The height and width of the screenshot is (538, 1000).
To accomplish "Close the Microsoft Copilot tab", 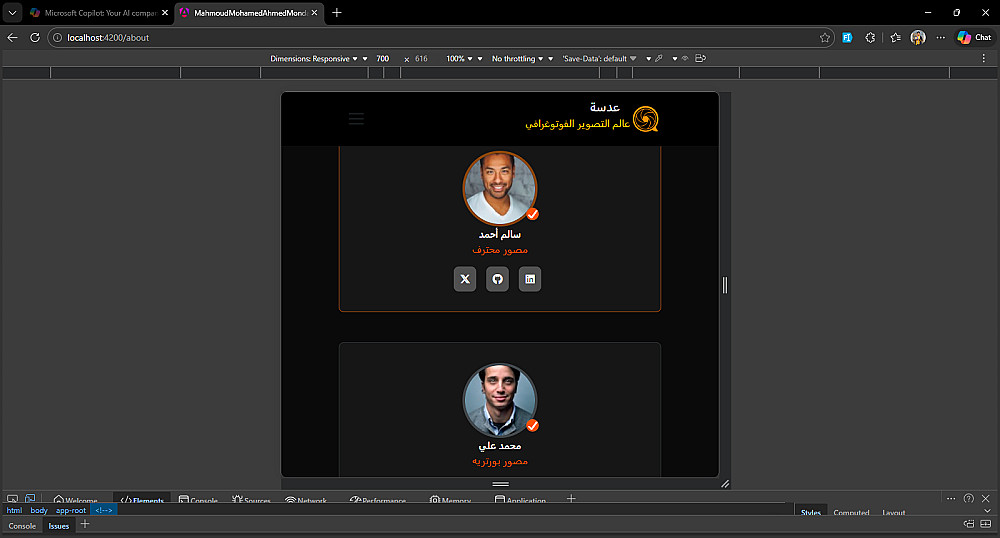I will pos(165,13).
